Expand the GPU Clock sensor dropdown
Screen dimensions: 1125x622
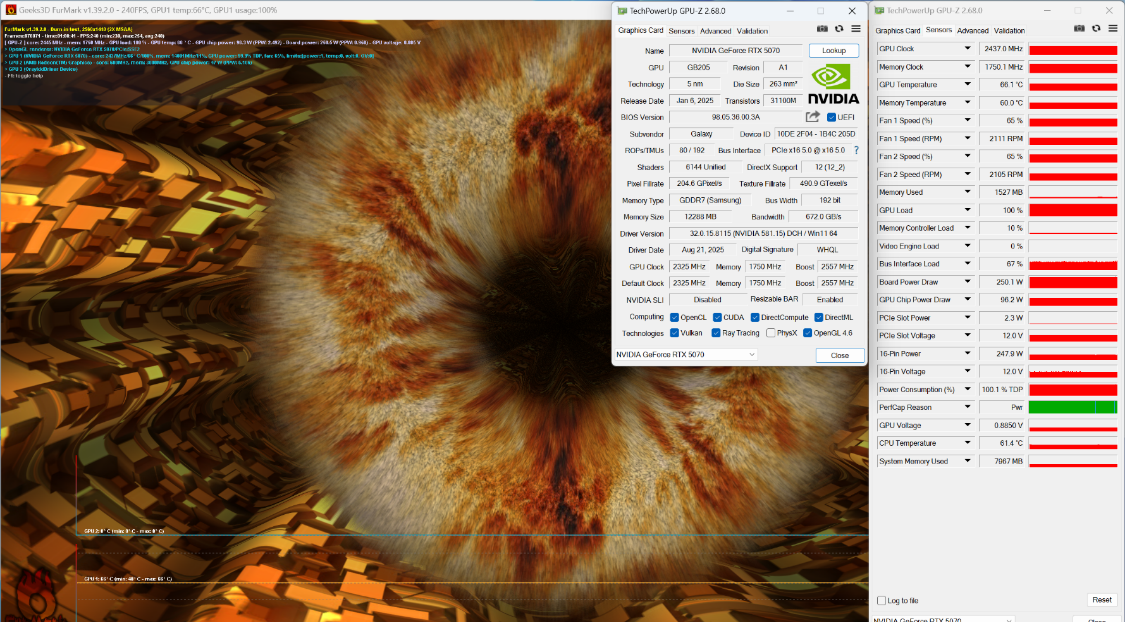click(x=967, y=49)
